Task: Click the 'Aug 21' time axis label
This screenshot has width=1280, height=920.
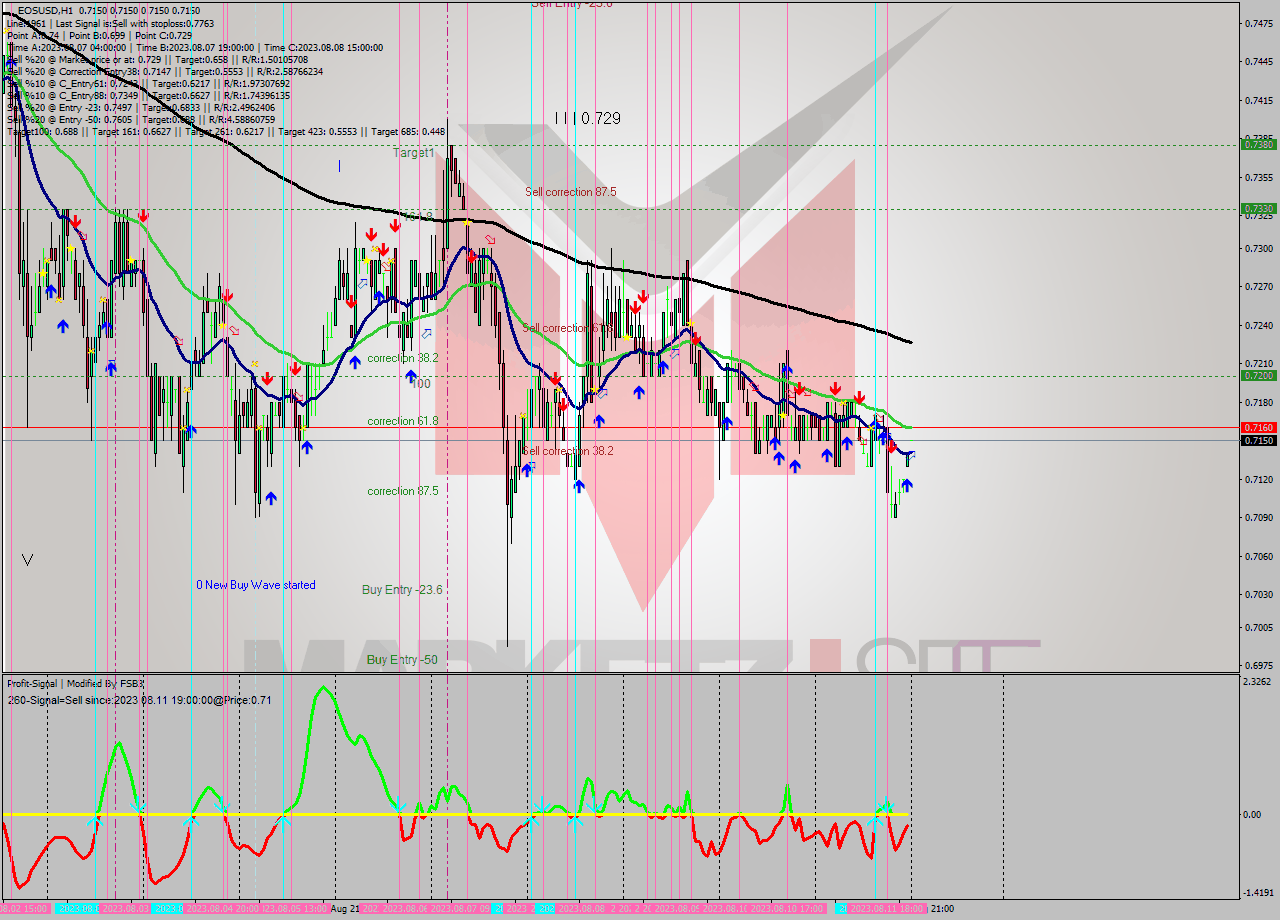Action: 344,909
